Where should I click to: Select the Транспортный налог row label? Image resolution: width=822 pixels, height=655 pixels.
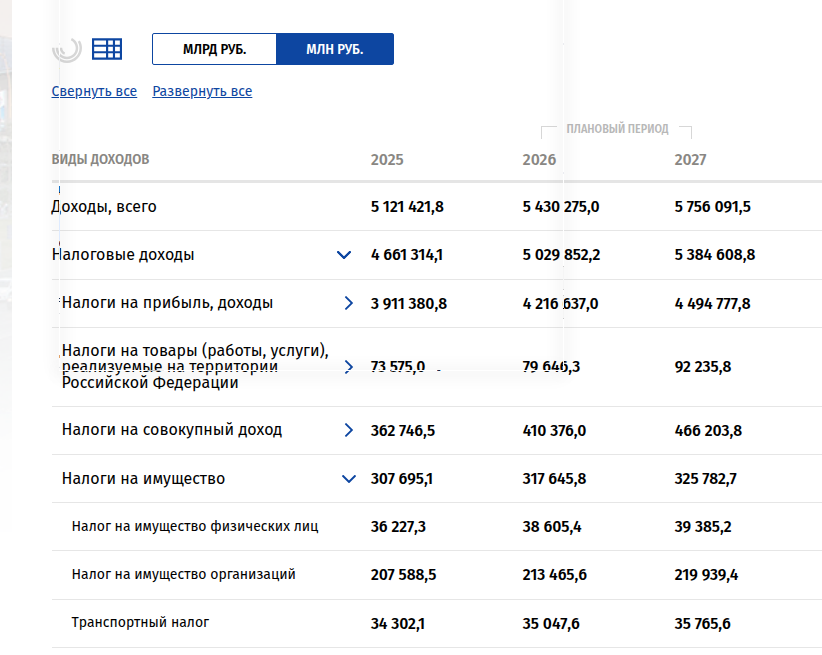[140, 623]
